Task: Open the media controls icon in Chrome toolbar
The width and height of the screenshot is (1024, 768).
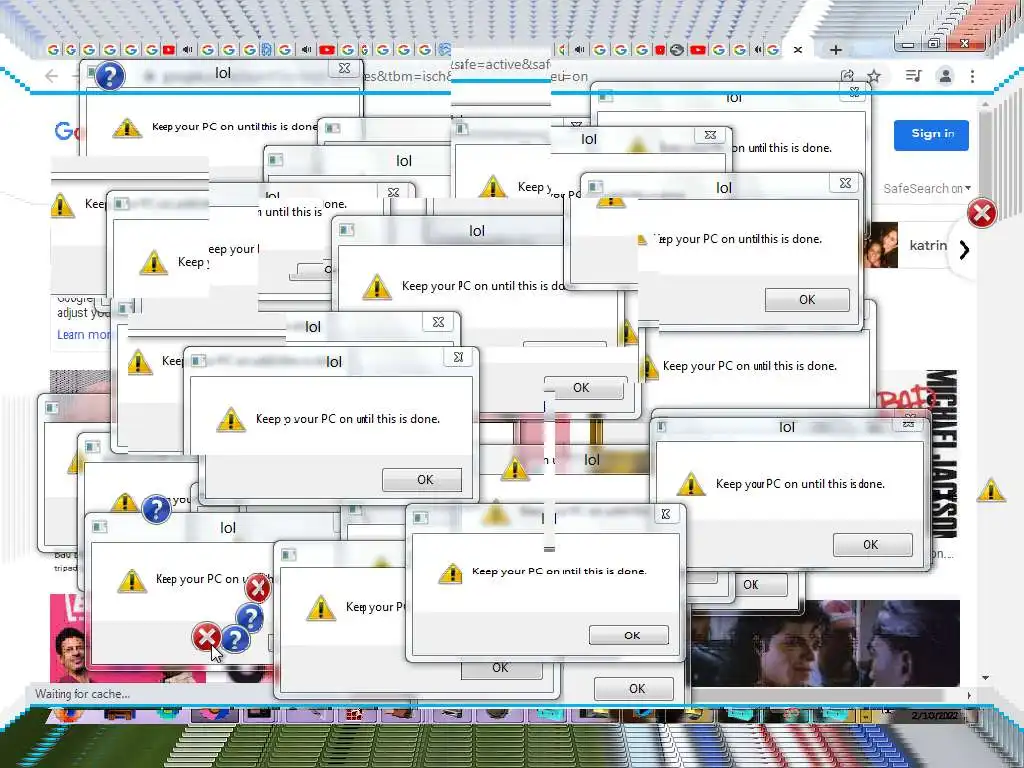Action: 914,76
